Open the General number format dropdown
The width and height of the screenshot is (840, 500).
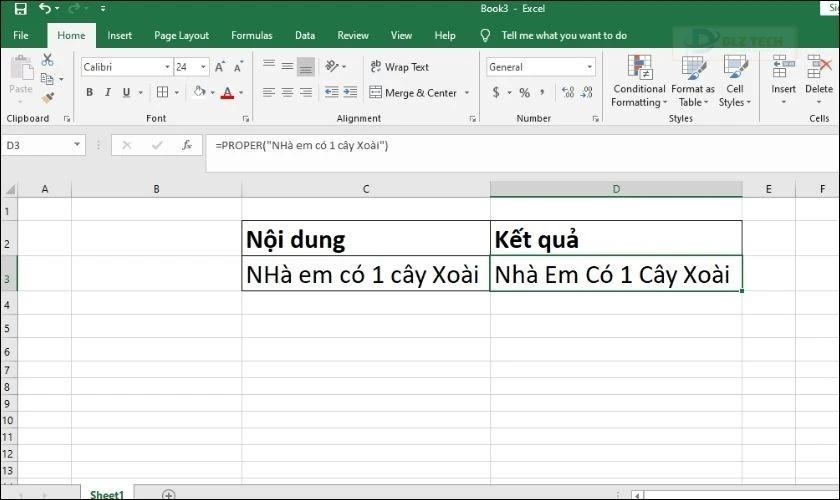coord(589,67)
